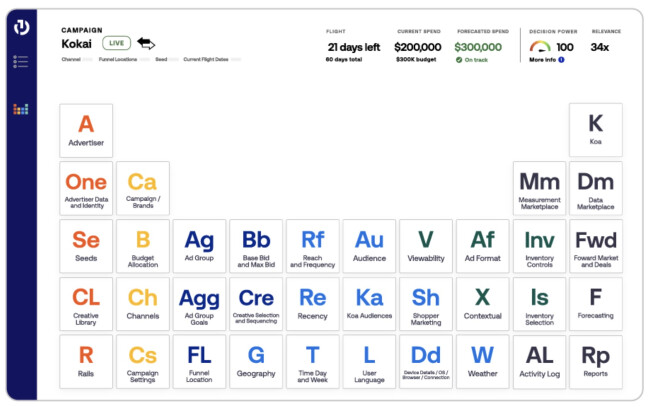Image resolution: width=650 pixels, height=407 pixels.
Task: Click the $300K budget text
Action: coord(416,59)
